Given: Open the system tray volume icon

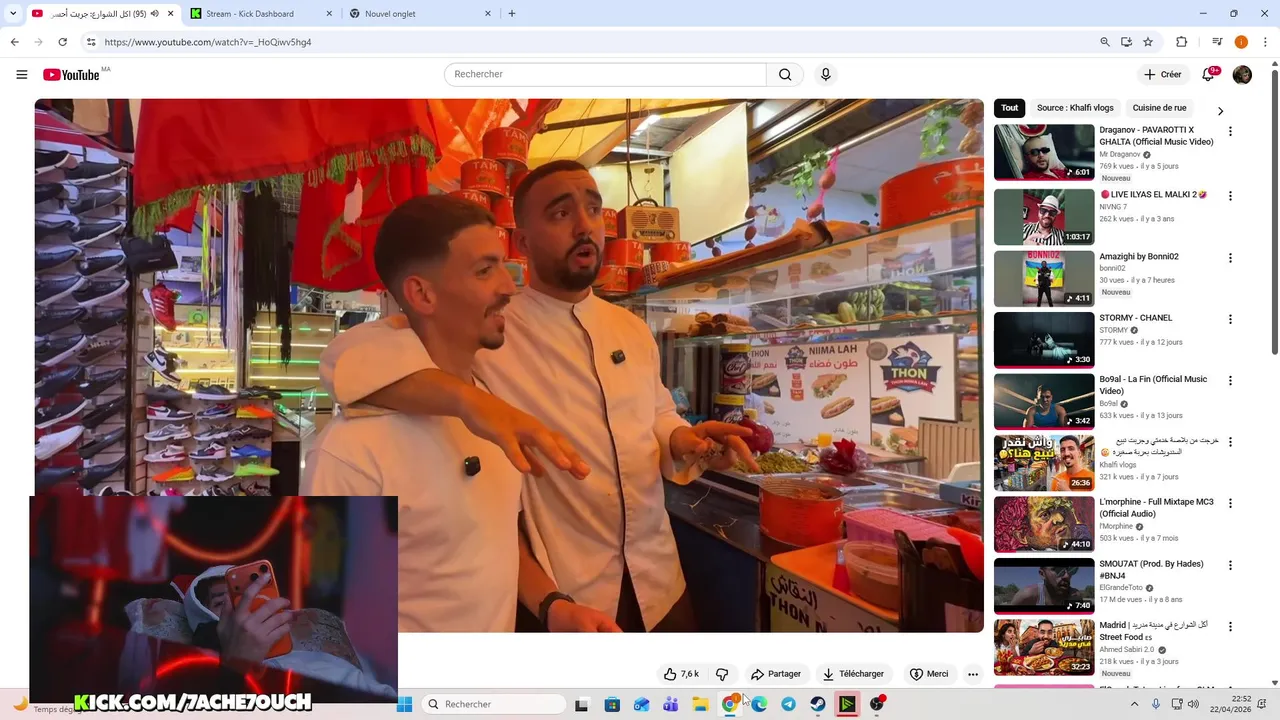Looking at the screenshot, I should point(1192,704).
